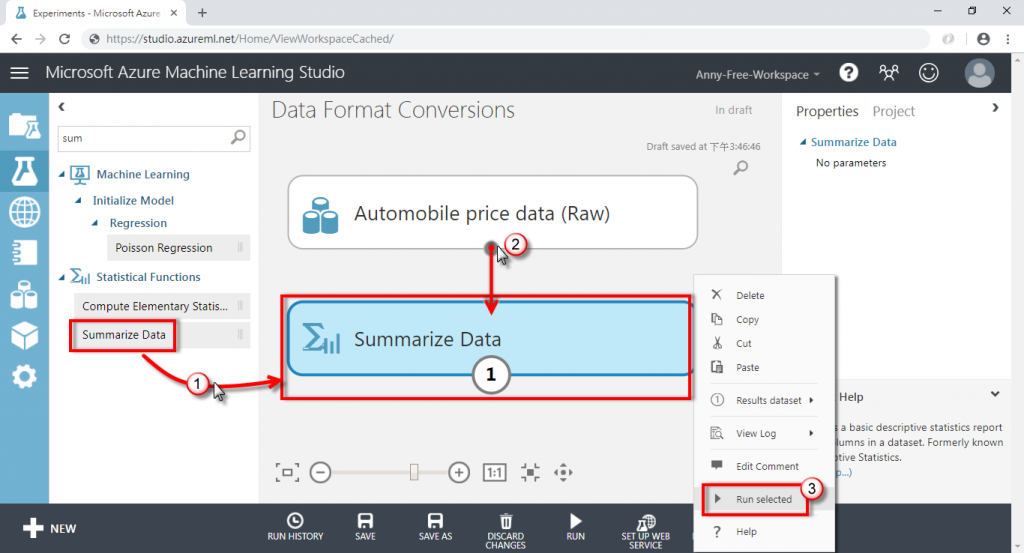The height and width of the screenshot is (553, 1024).
Task: Click the center selection icon in canvas toolbar
Action: (530, 472)
